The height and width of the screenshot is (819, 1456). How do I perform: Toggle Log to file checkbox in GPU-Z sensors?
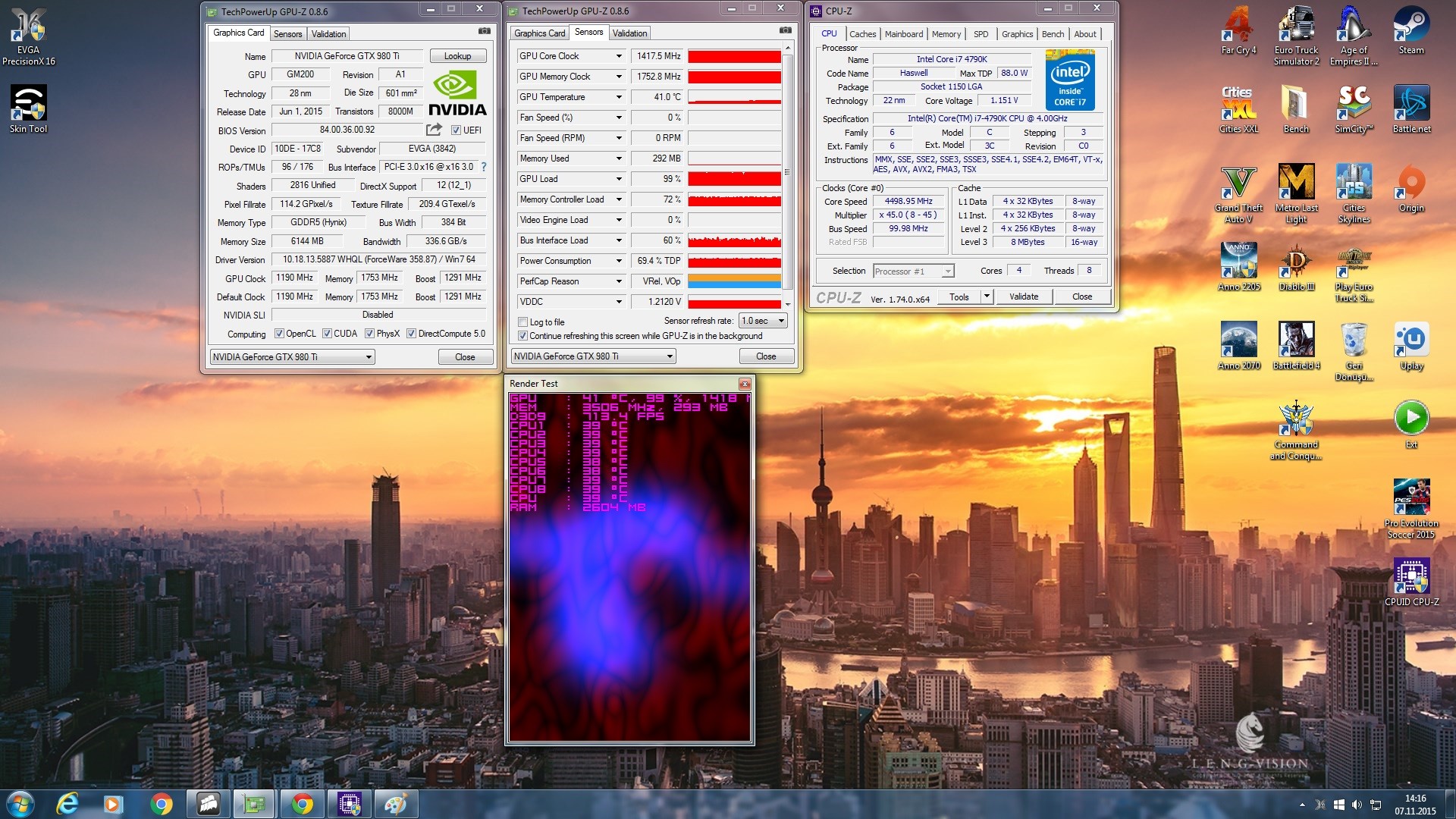[x=522, y=321]
